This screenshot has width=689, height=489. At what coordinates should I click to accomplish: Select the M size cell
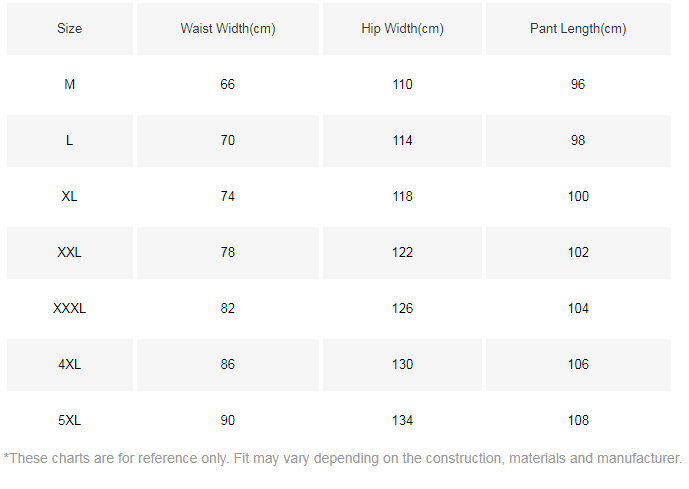coord(70,85)
